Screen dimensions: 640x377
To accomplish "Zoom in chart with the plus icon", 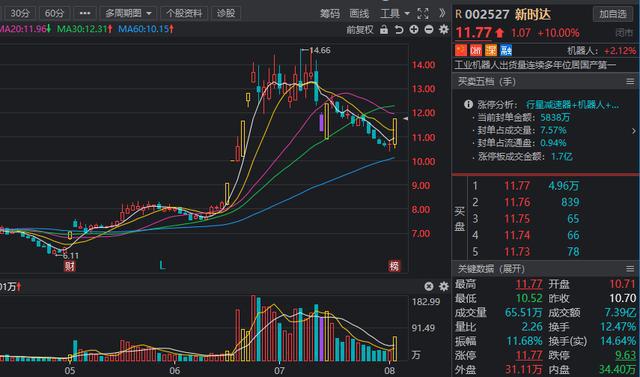I will [414, 29].
